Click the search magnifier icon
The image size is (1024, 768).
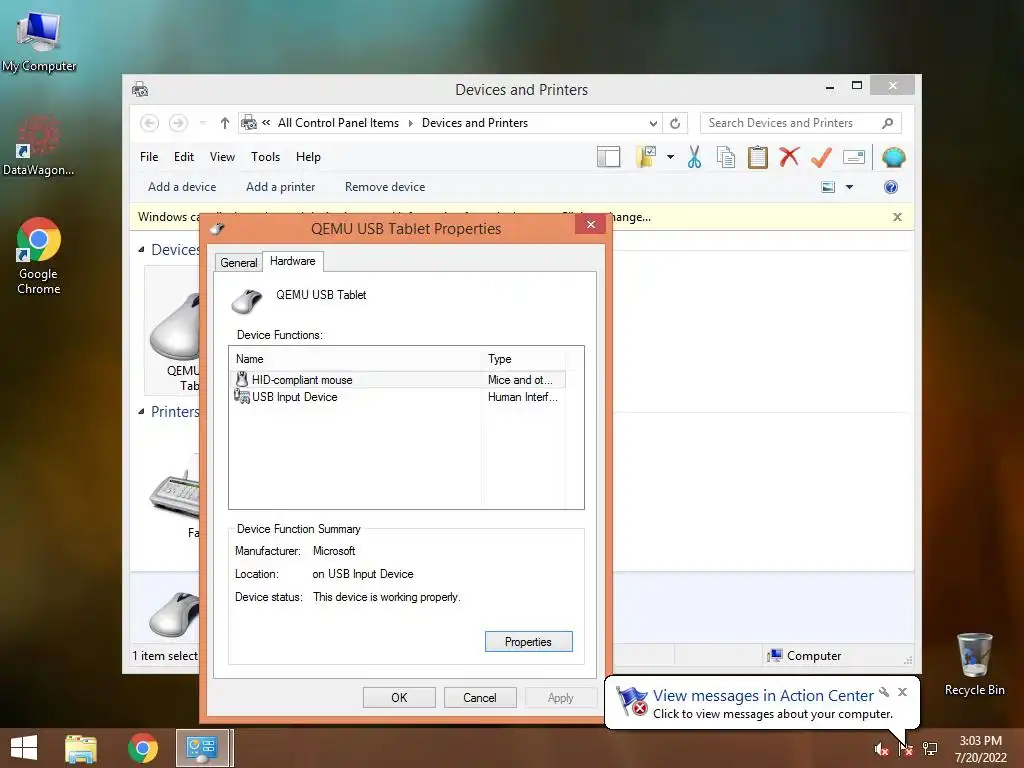[888, 123]
